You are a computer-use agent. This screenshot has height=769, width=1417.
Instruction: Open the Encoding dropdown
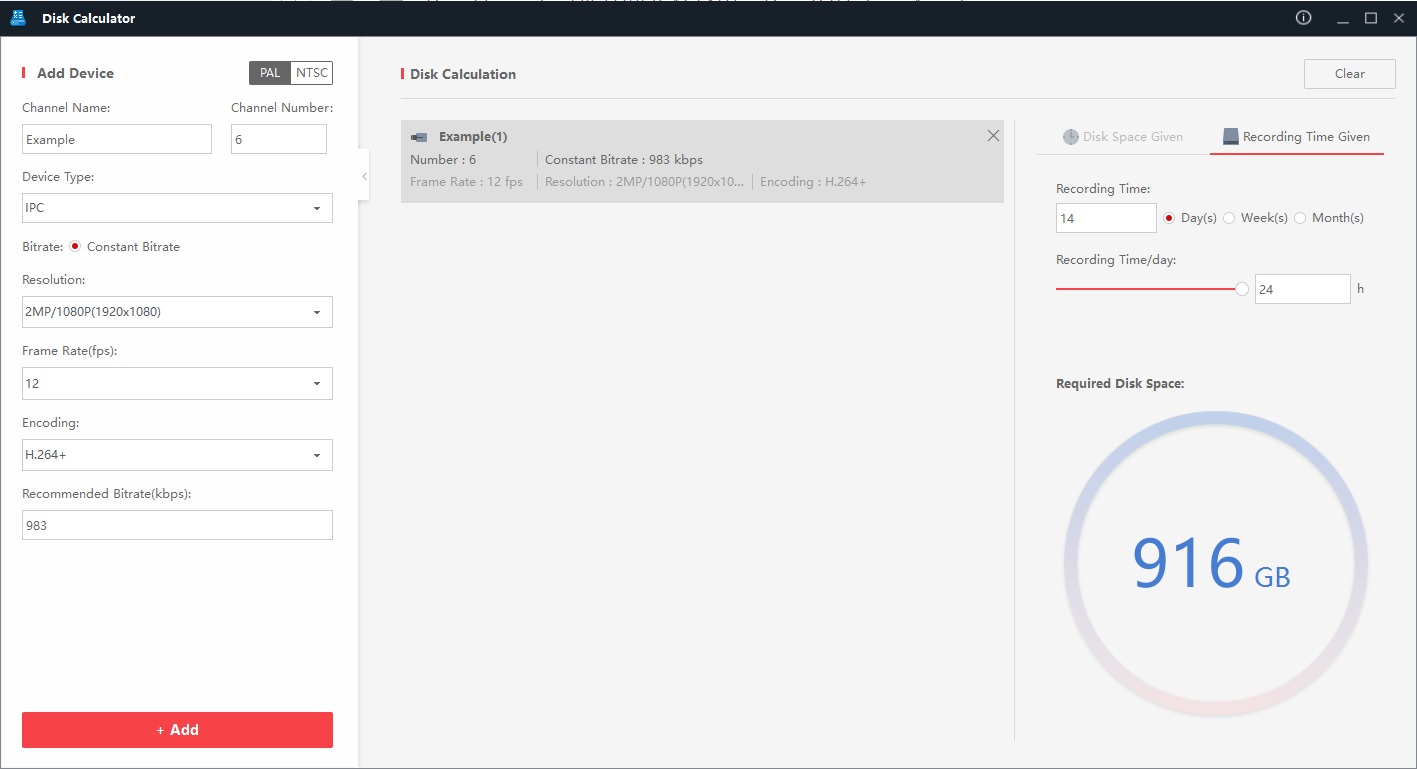(x=177, y=455)
